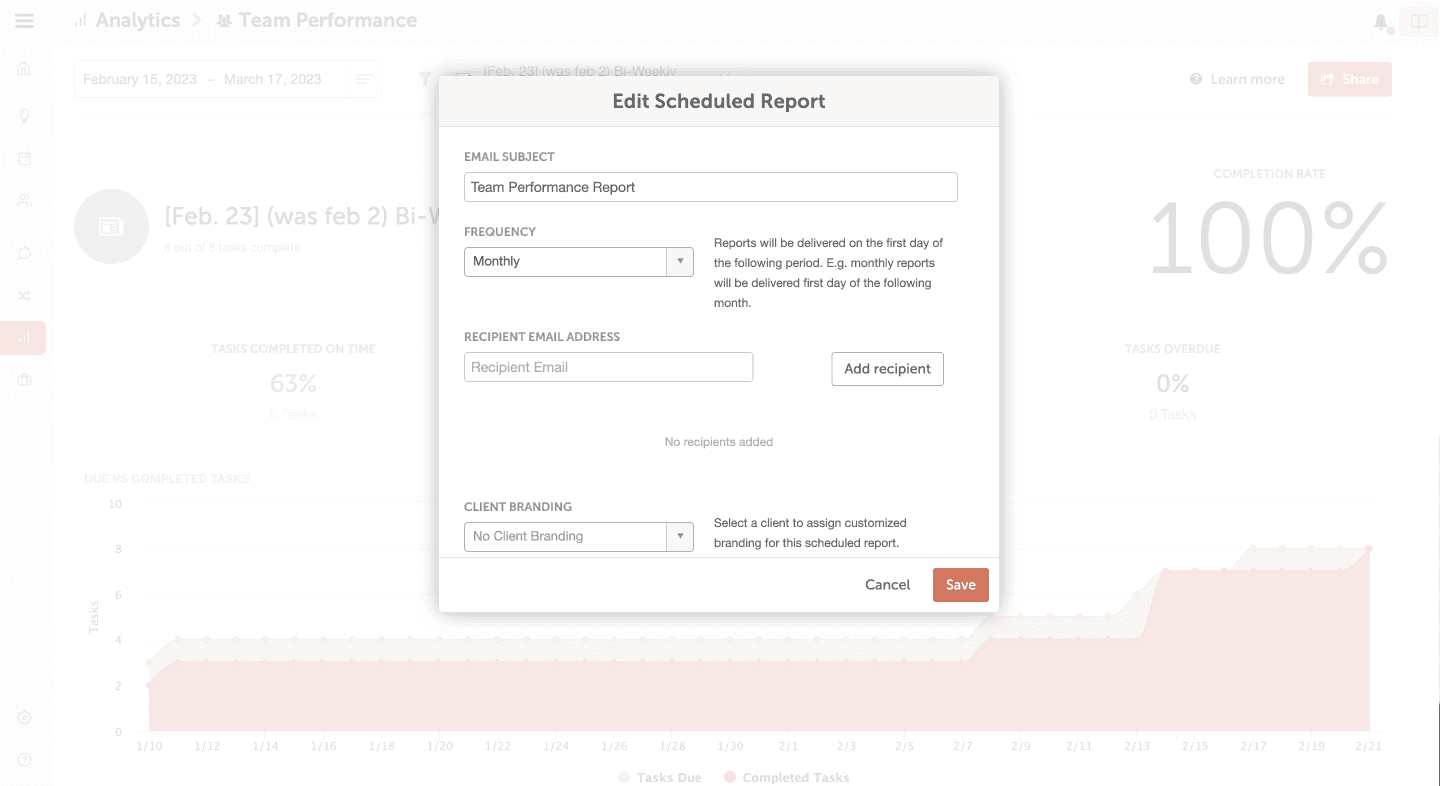The width and height of the screenshot is (1440, 786).
Task: Open the Home icon in the sidebar
Action: click(24, 68)
